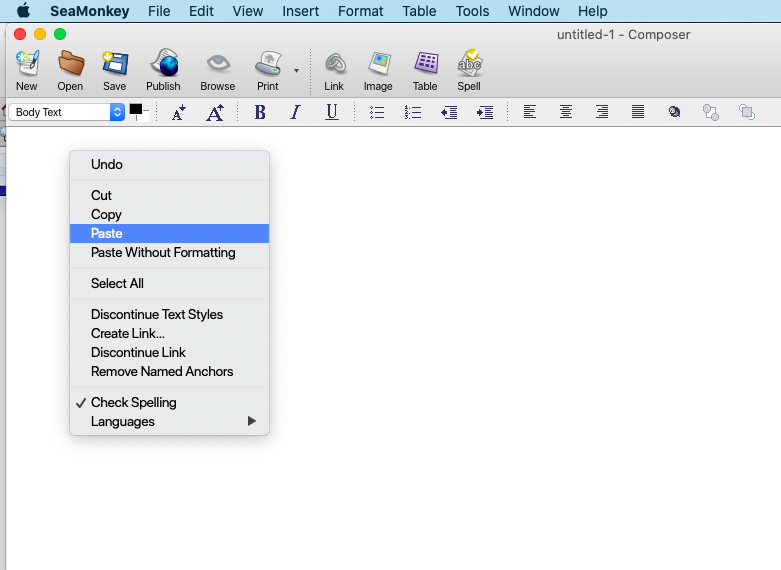Select Paste in the context menu
This screenshot has width=781, height=570.
[x=169, y=233]
